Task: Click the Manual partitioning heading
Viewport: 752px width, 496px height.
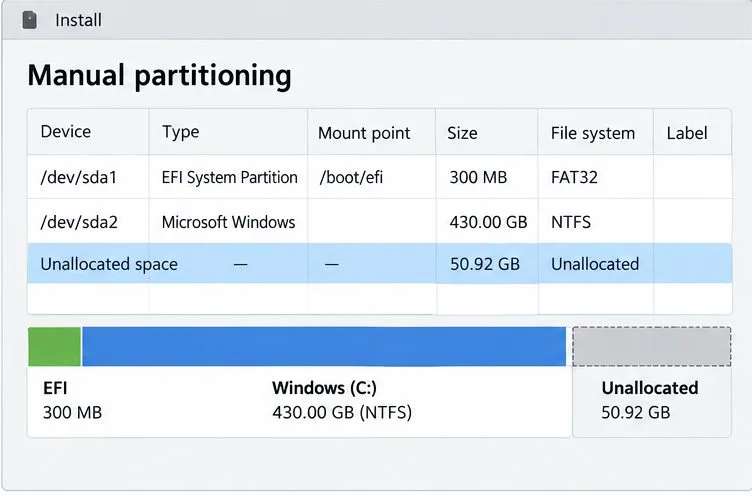Action: point(159,76)
